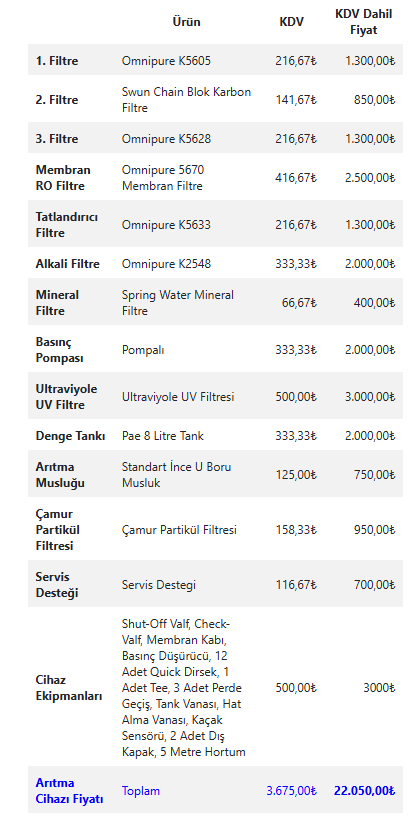Screen dimensions: 418x825
Task: Click the KDV Dahil Fiyat header
Action: pos(364,22)
